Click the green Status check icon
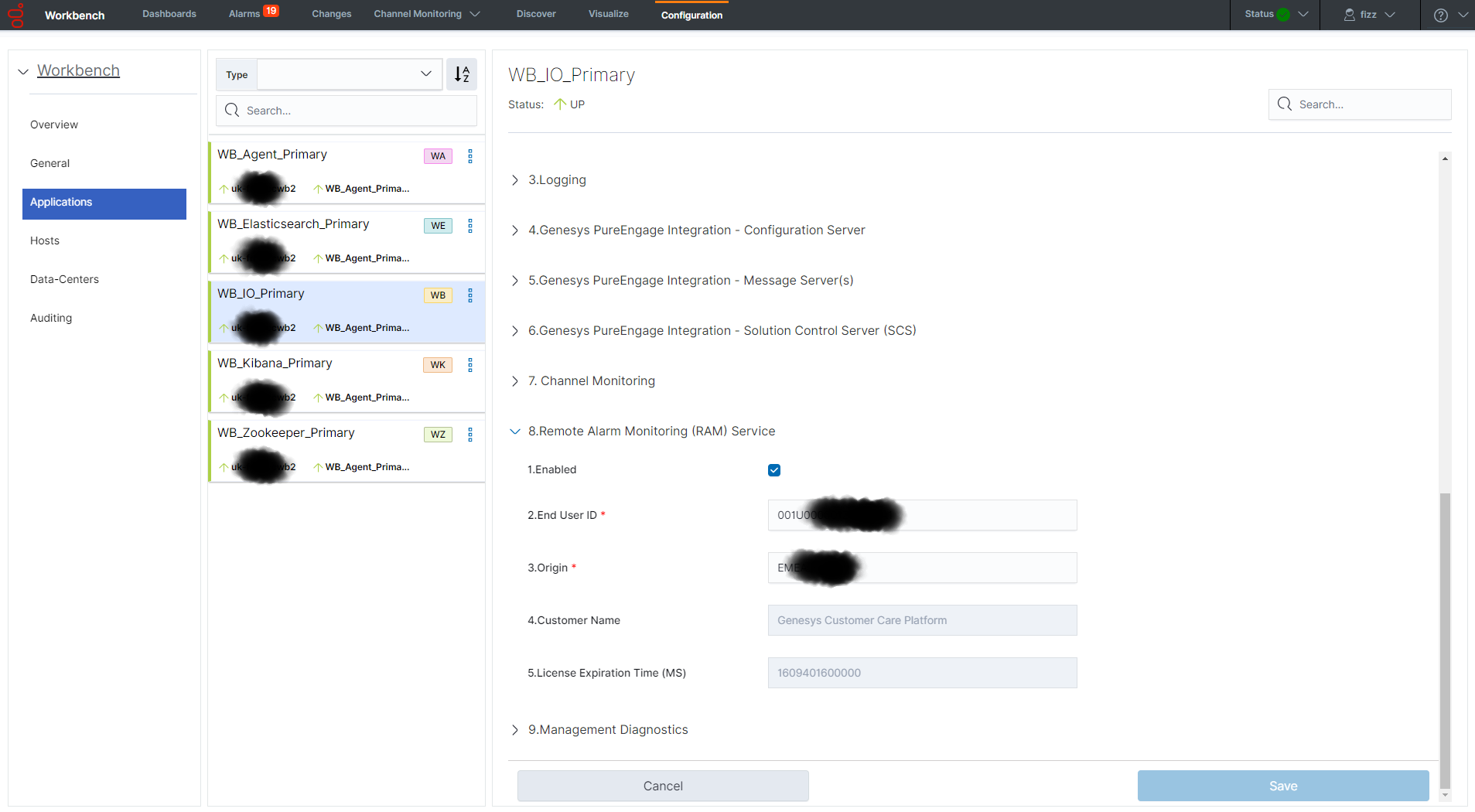 coord(1283,15)
